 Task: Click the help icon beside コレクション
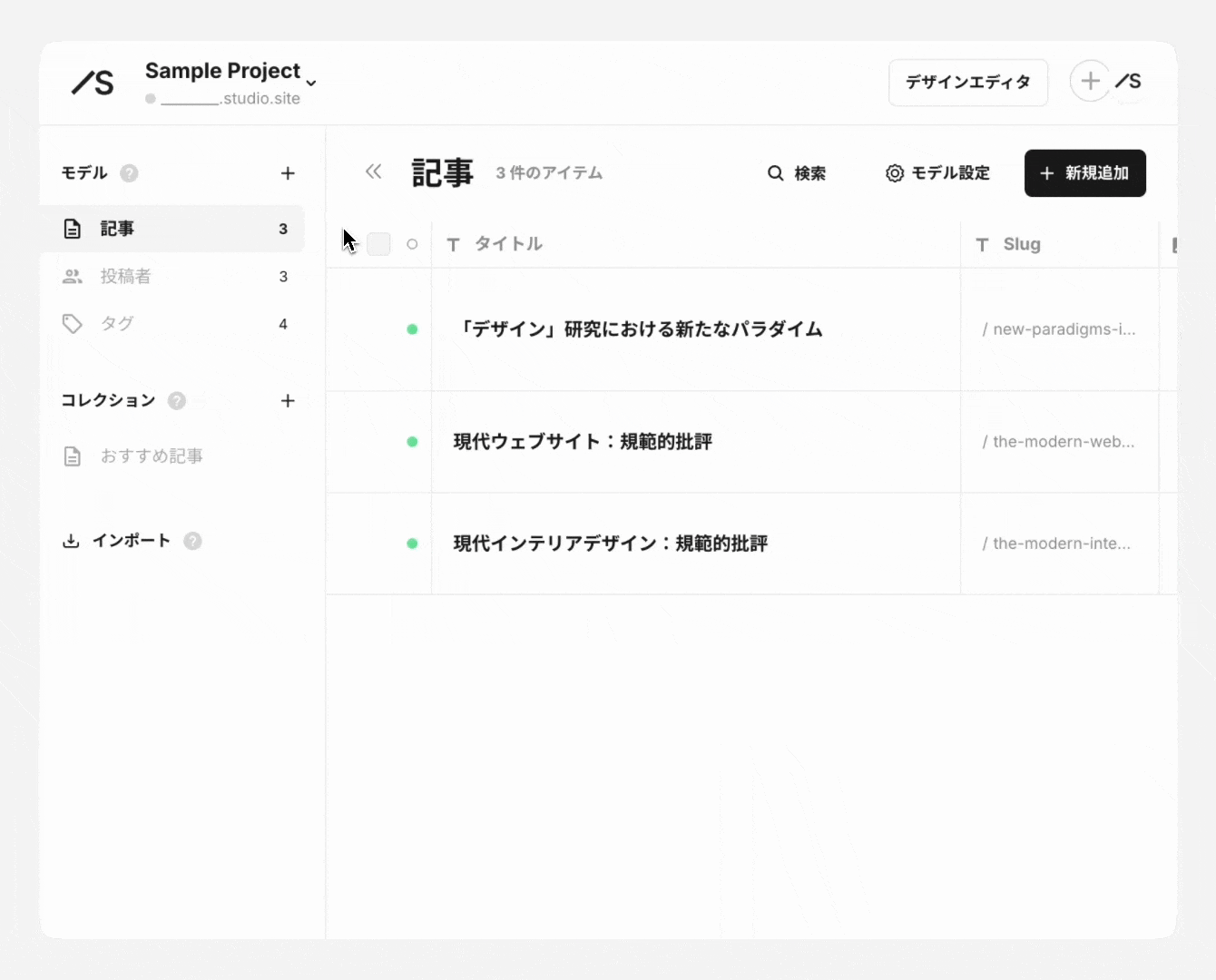177,400
